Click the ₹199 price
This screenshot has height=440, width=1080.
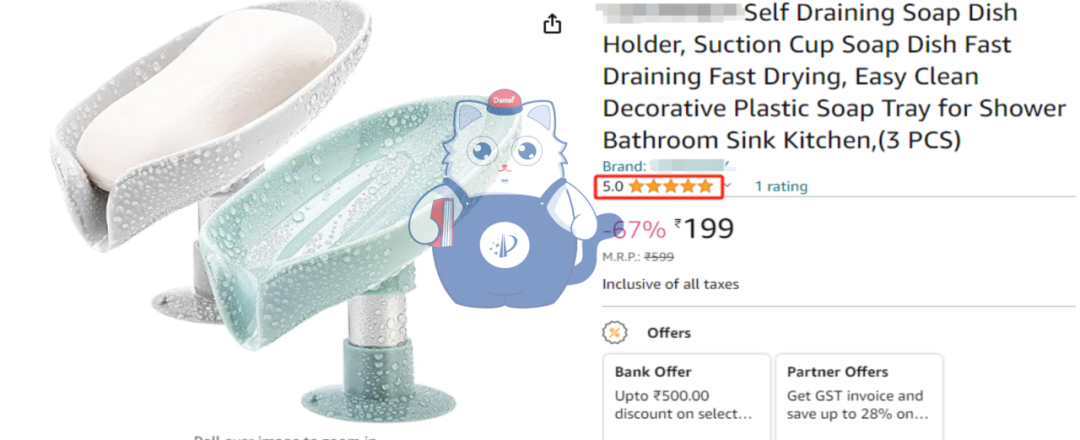[705, 229]
